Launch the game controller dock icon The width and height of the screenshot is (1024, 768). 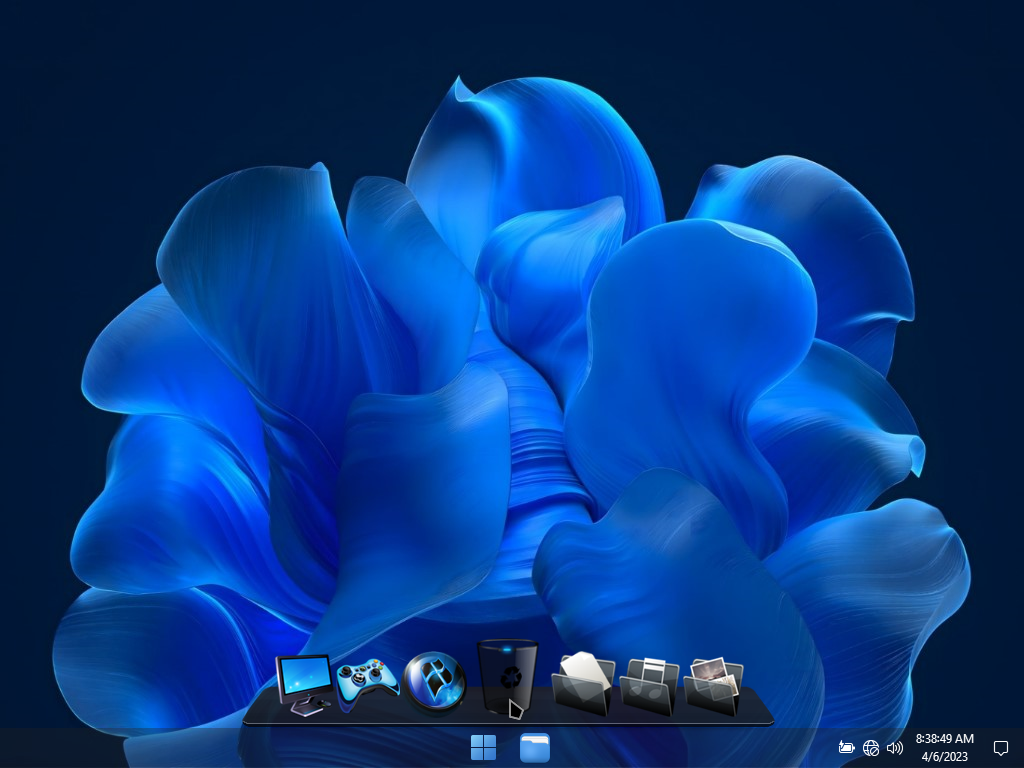tap(367, 684)
